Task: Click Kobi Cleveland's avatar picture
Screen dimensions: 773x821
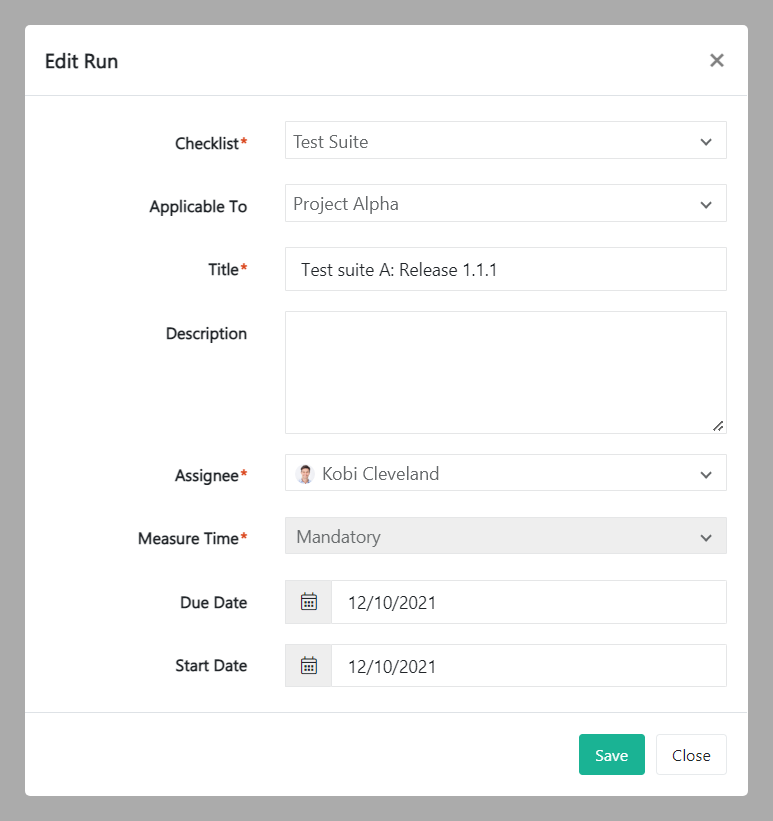Action: [306, 474]
